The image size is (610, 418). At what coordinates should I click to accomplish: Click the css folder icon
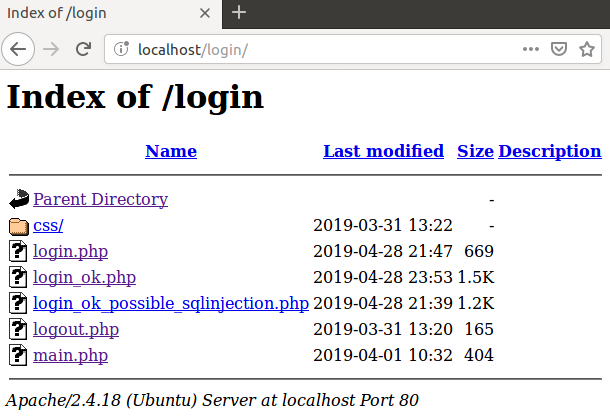(x=19, y=227)
